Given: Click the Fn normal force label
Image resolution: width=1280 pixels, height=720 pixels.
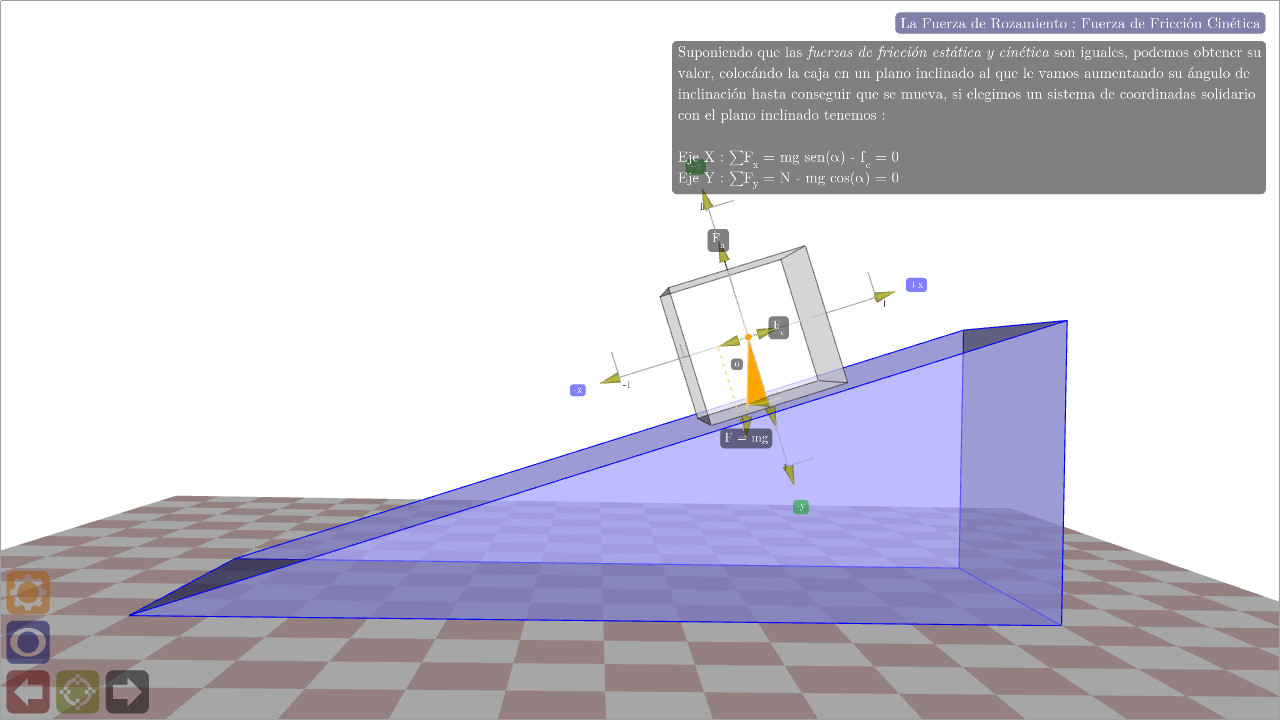Looking at the screenshot, I should click(x=718, y=240).
